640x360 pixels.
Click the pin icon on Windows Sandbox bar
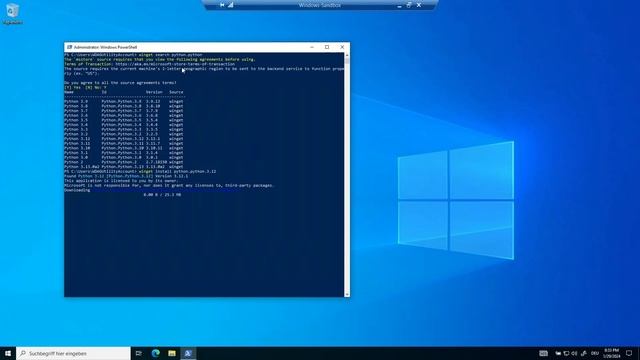(222, 5)
